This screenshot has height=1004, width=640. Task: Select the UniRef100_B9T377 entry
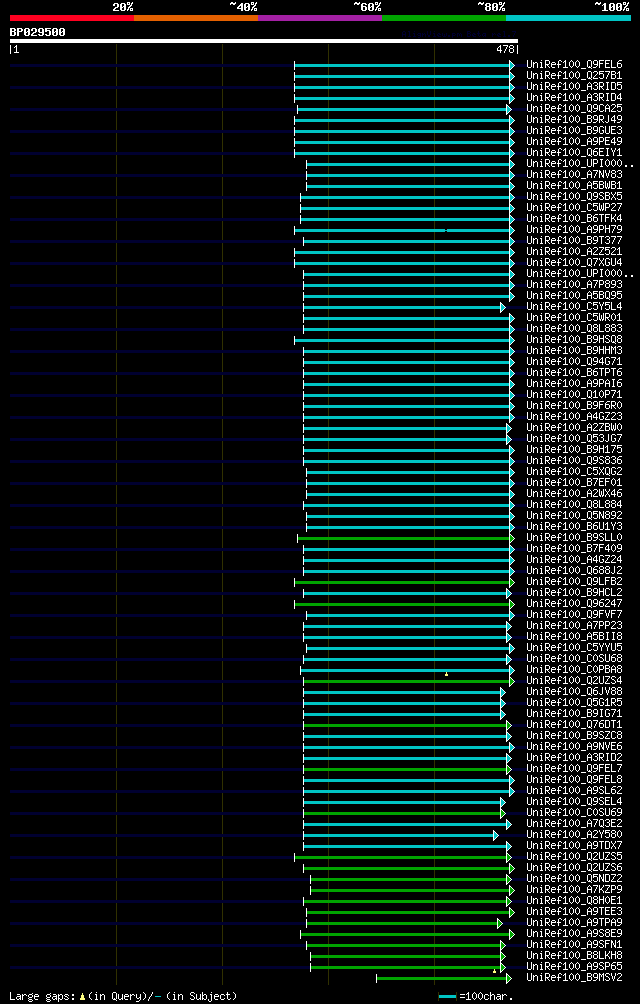point(574,241)
